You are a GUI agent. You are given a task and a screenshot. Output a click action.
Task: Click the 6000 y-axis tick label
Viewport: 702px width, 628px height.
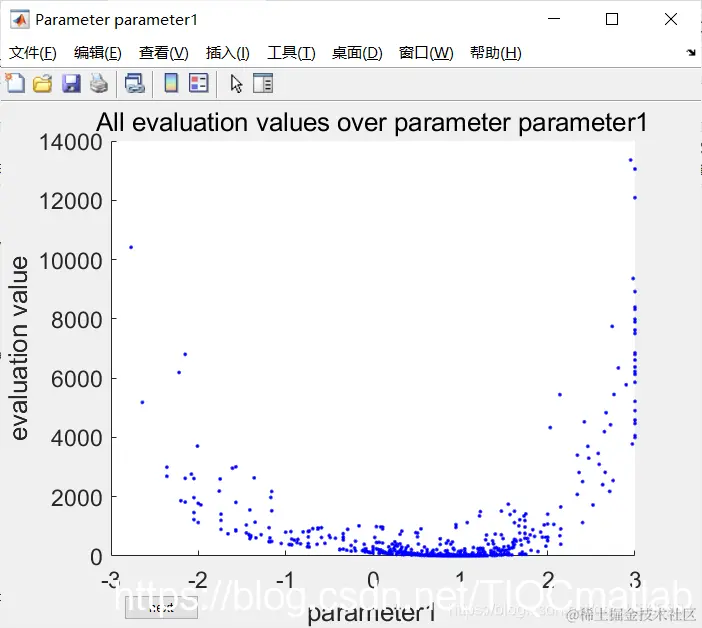(77, 379)
